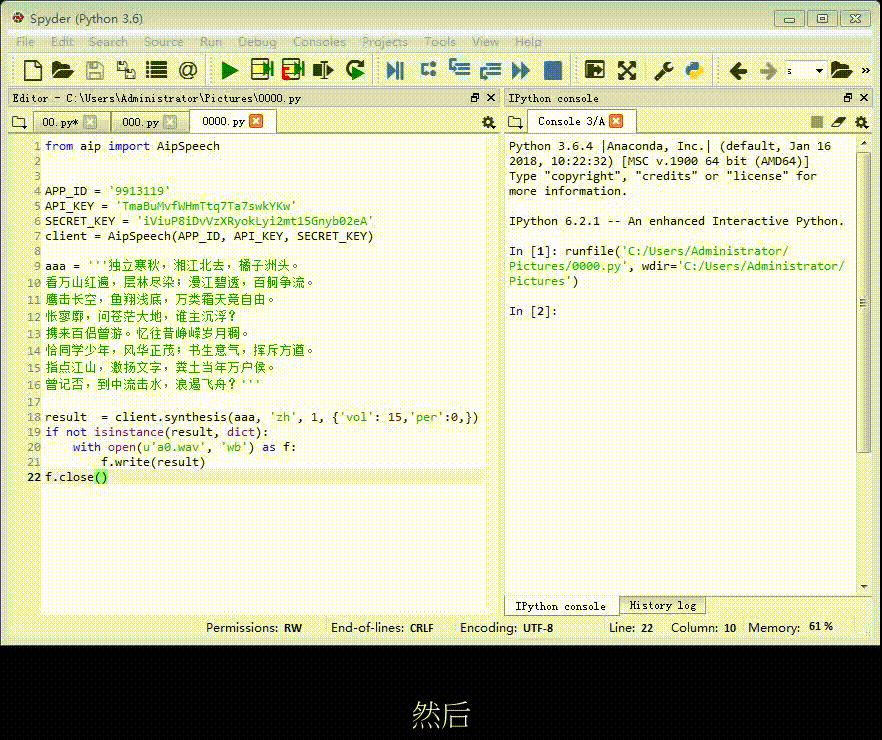
Task: Maximize the current pane
Action: click(595, 70)
